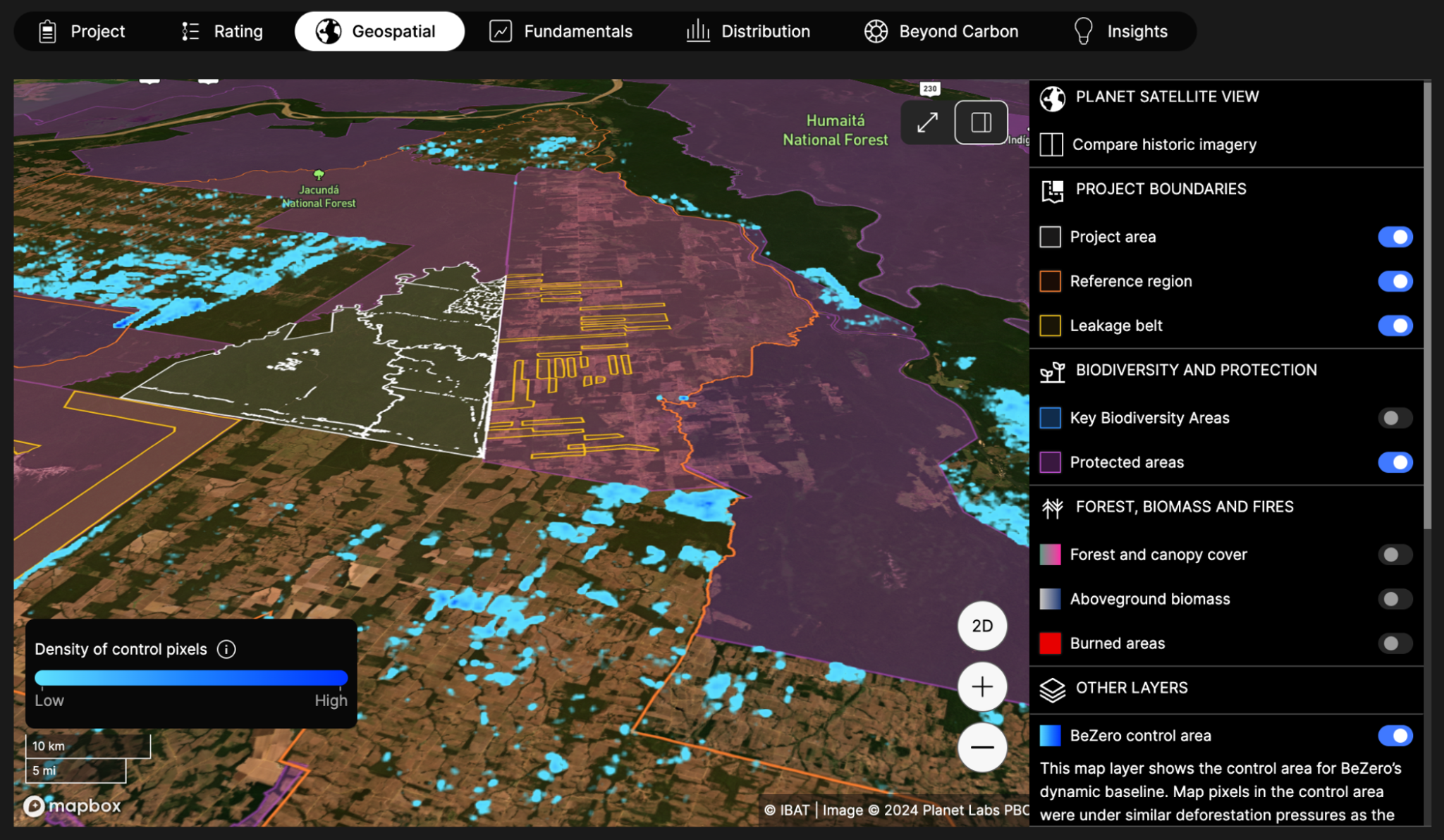The height and width of the screenshot is (840, 1444).
Task: Collapse the Project Boundaries section header
Action: click(x=1160, y=189)
